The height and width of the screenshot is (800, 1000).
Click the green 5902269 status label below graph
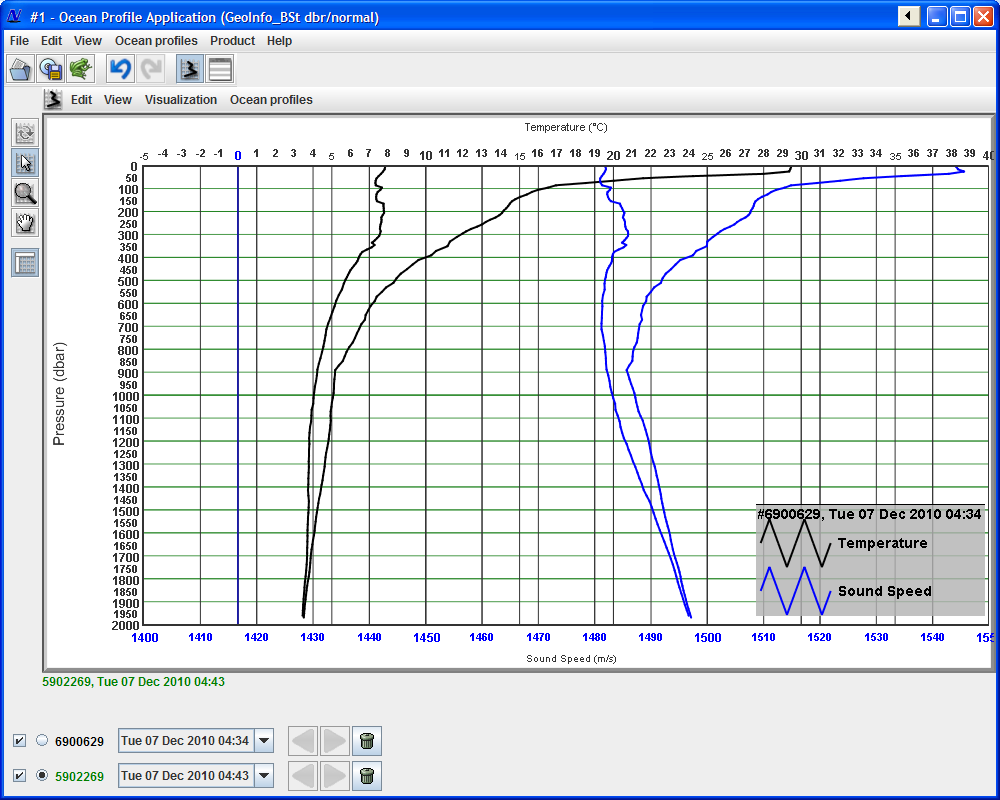(x=133, y=681)
